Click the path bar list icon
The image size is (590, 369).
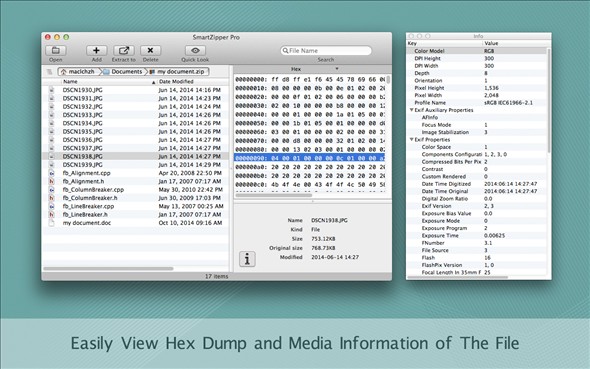coord(49,71)
